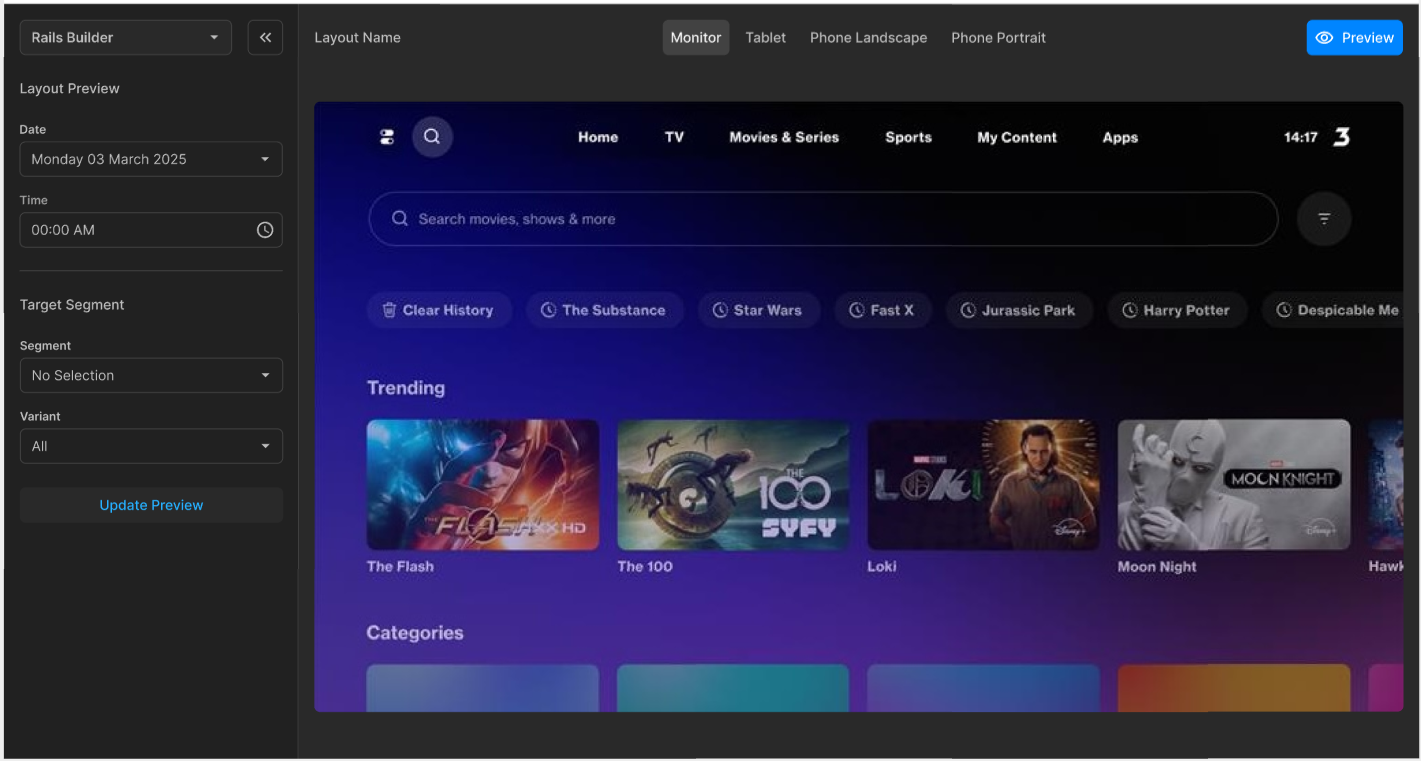Open the Segment dropdown showing No Selection
The height and width of the screenshot is (761, 1421).
pyautogui.click(x=151, y=376)
